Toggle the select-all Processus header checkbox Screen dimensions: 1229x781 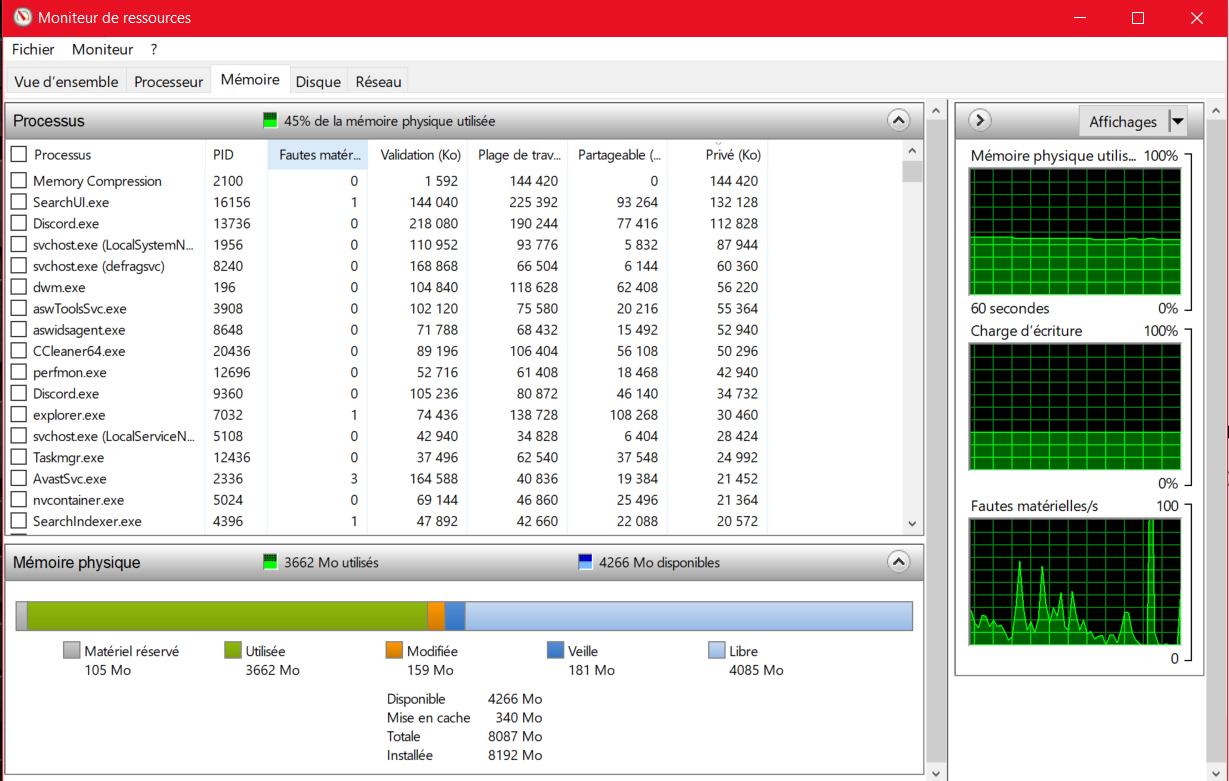click(x=18, y=155)
